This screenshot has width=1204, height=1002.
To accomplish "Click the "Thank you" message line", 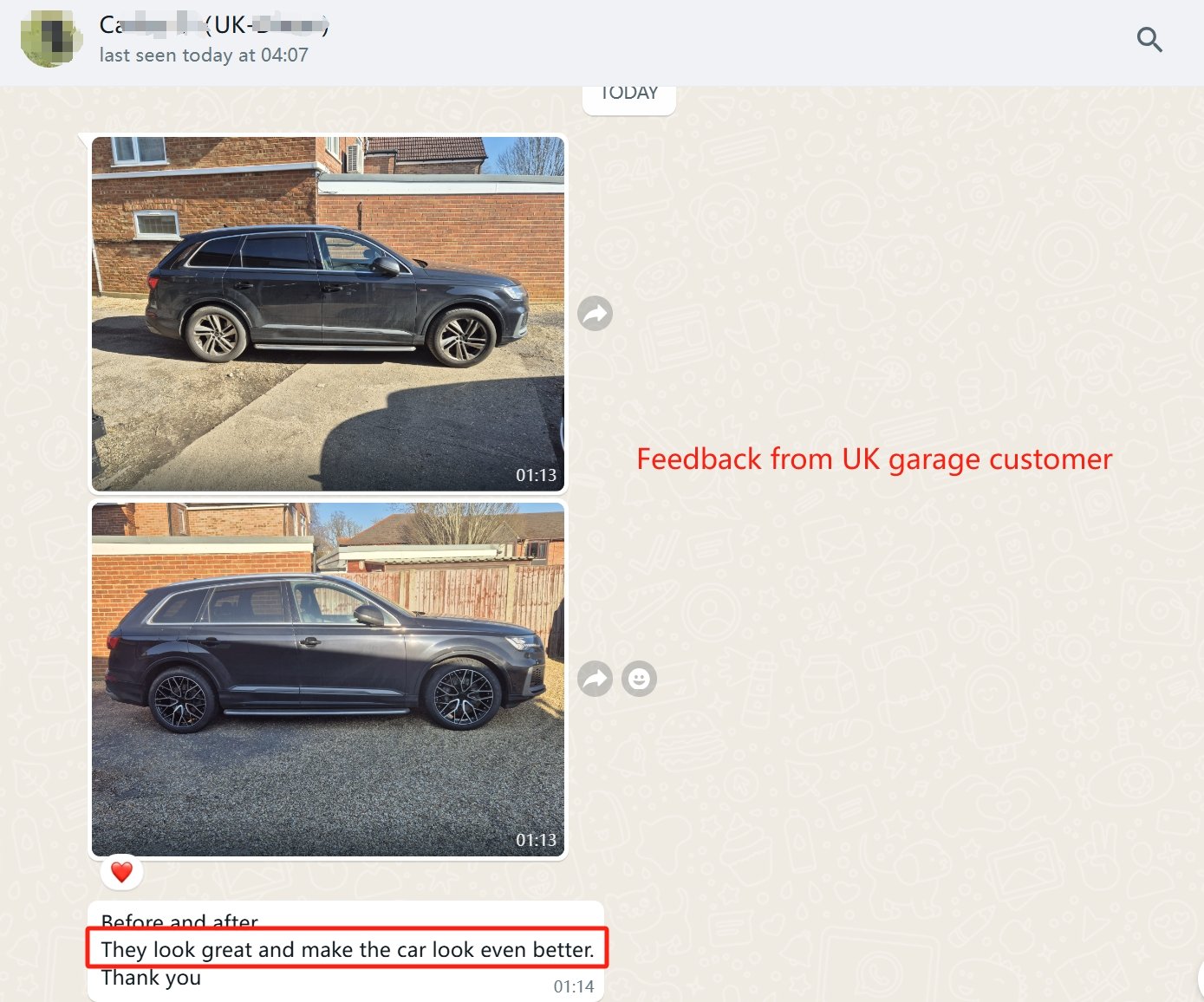I will [151, 978].
